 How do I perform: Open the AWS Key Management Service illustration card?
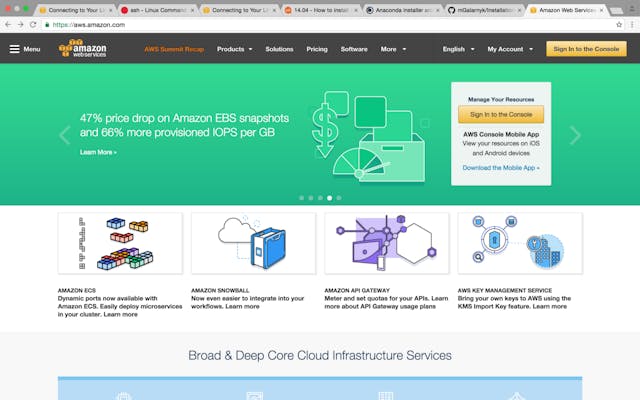[520, 243]
